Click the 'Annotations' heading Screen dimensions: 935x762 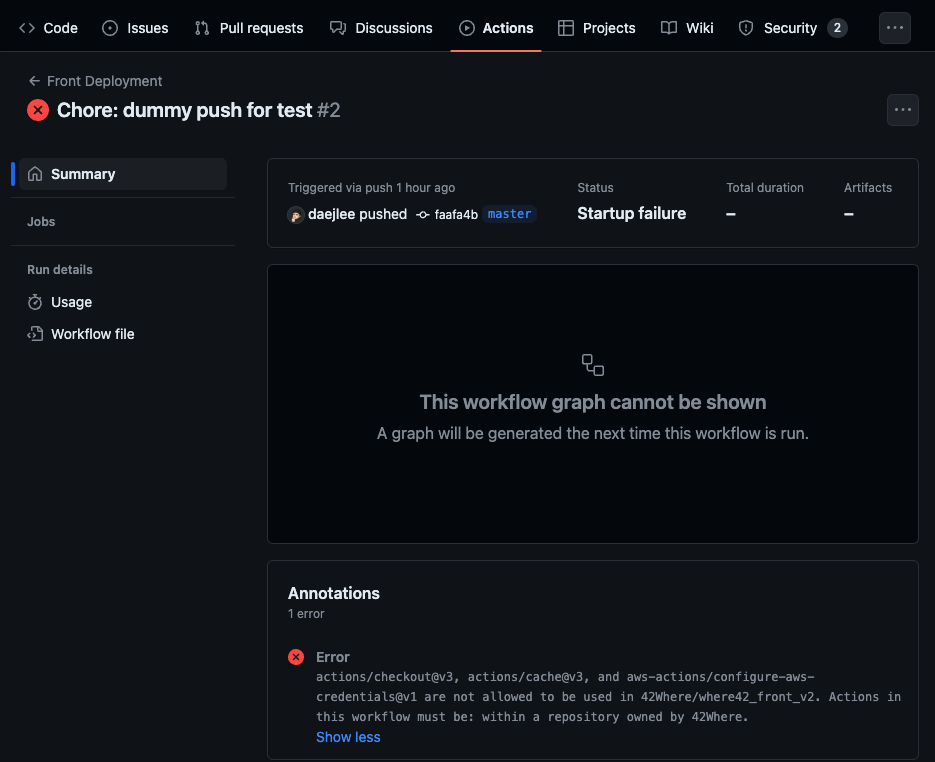pos(334,593)
